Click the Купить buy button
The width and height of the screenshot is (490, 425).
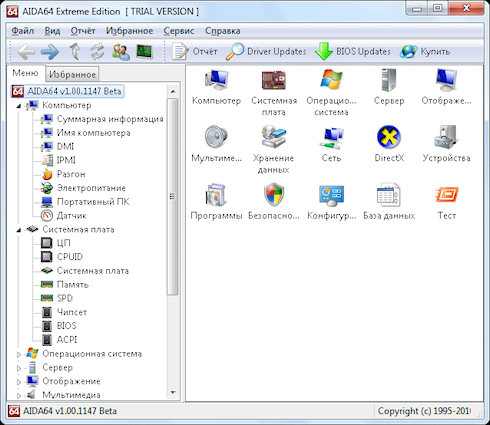pyautogui.click(x=425, y=52)
